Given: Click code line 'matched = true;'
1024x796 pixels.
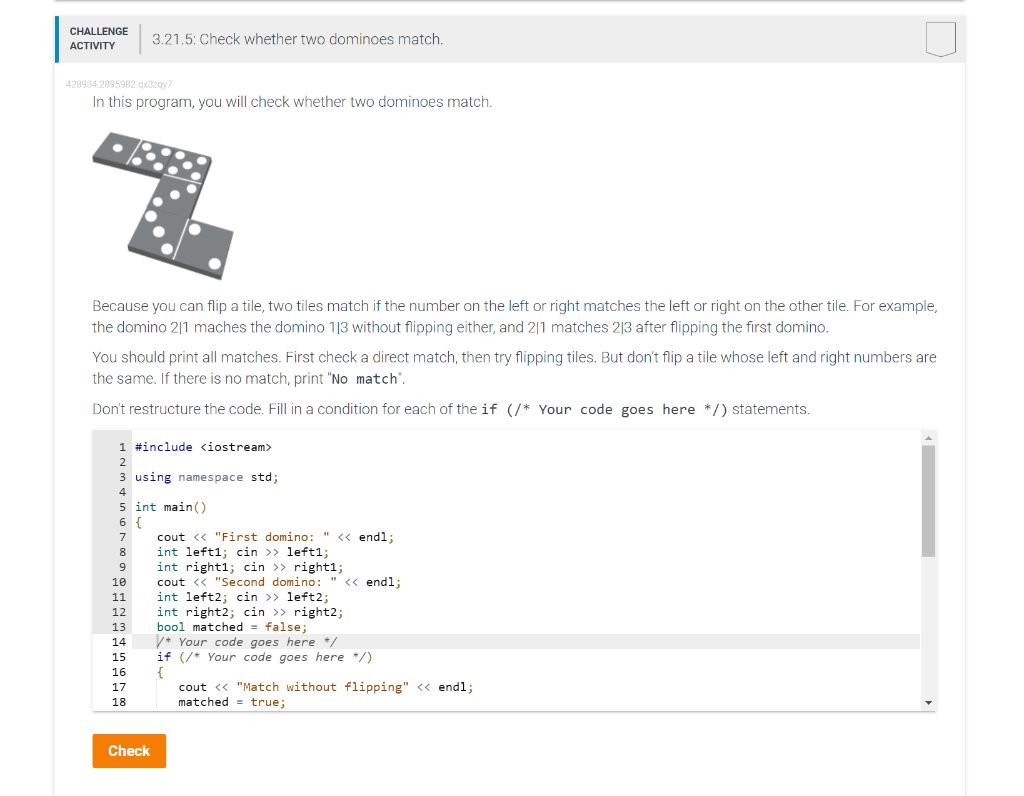Looking at the screenshot, I should point(232,702).
